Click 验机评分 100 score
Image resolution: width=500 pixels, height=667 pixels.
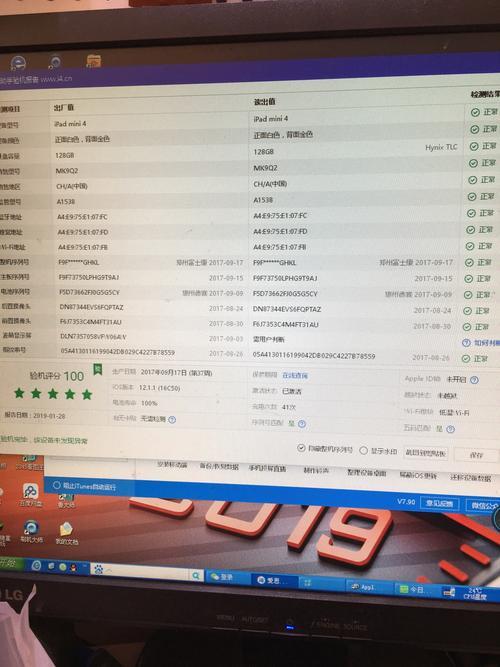57,376
